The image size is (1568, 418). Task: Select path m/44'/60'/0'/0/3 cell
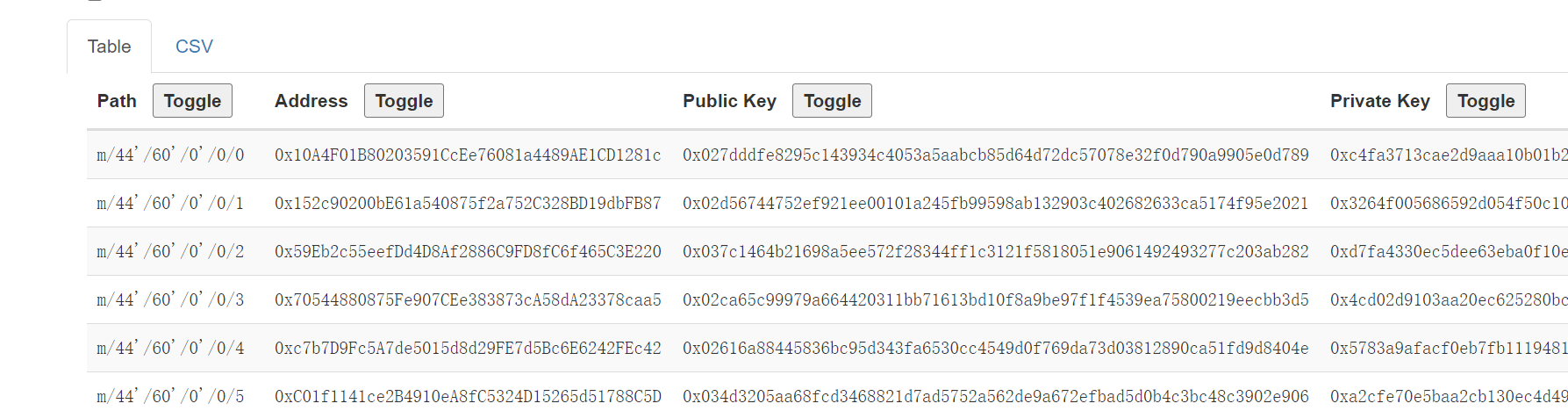170,300
